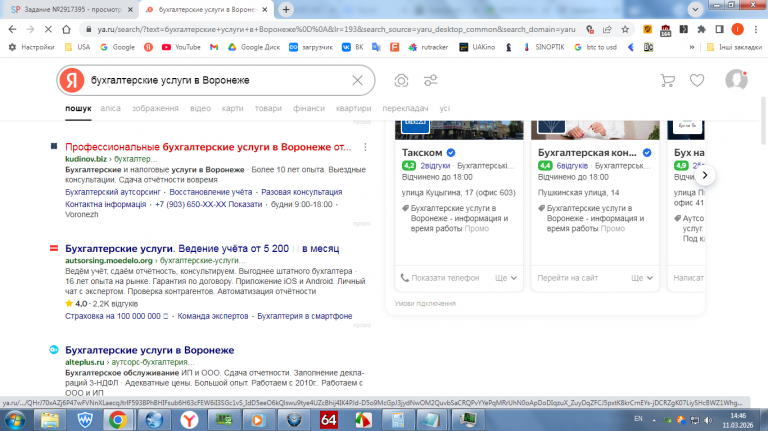The width and height of the screenshot is (768, 431).
Task: Open усі services tab
Action: (x=444, y=108)
